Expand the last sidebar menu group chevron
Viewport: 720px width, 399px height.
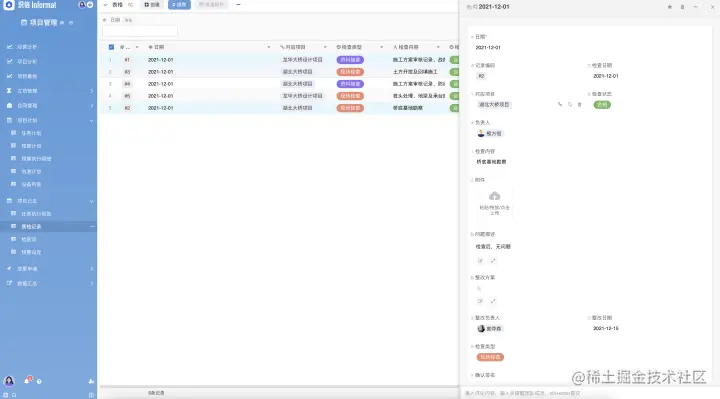click(91, 283)
